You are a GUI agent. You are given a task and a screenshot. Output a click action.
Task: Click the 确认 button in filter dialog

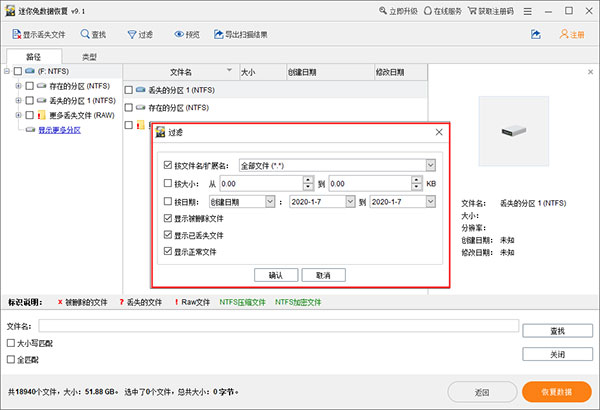(x=276, y=274)
